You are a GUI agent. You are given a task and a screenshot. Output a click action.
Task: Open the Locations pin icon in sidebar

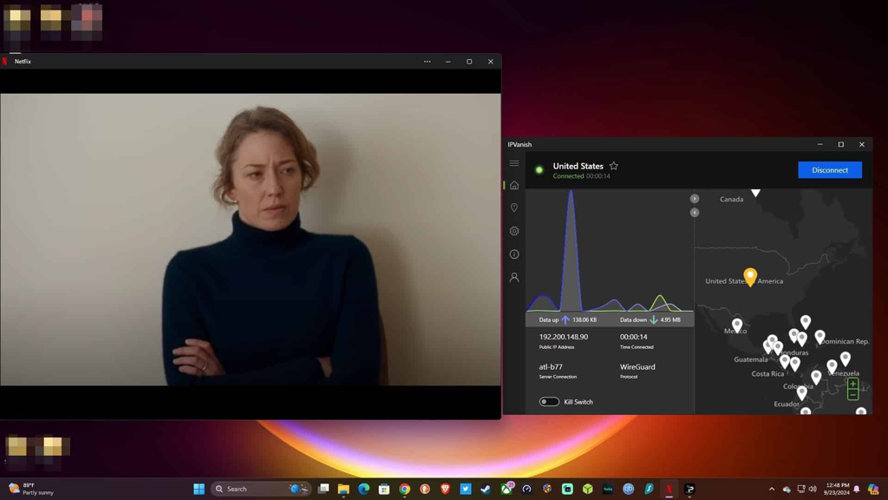click(514, 208)
